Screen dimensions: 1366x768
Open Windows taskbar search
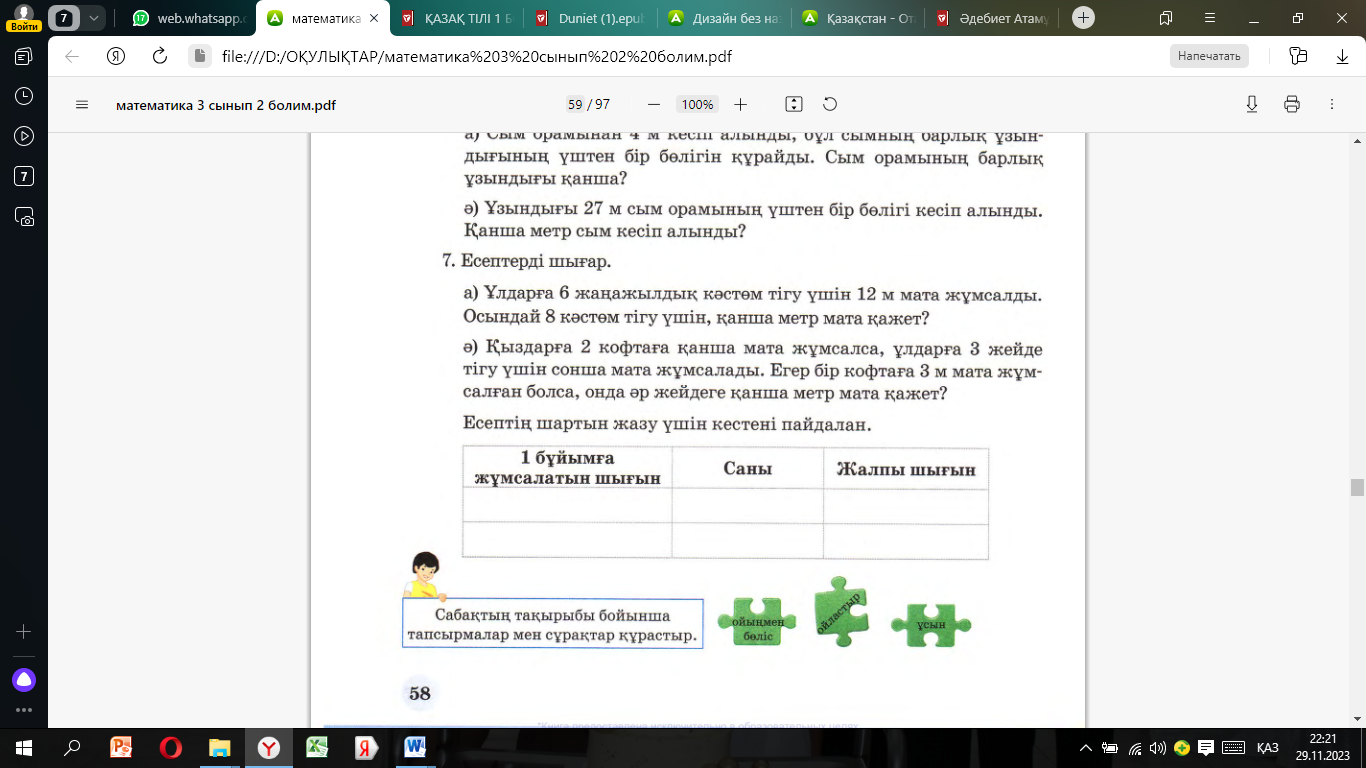tap(72, 747)
